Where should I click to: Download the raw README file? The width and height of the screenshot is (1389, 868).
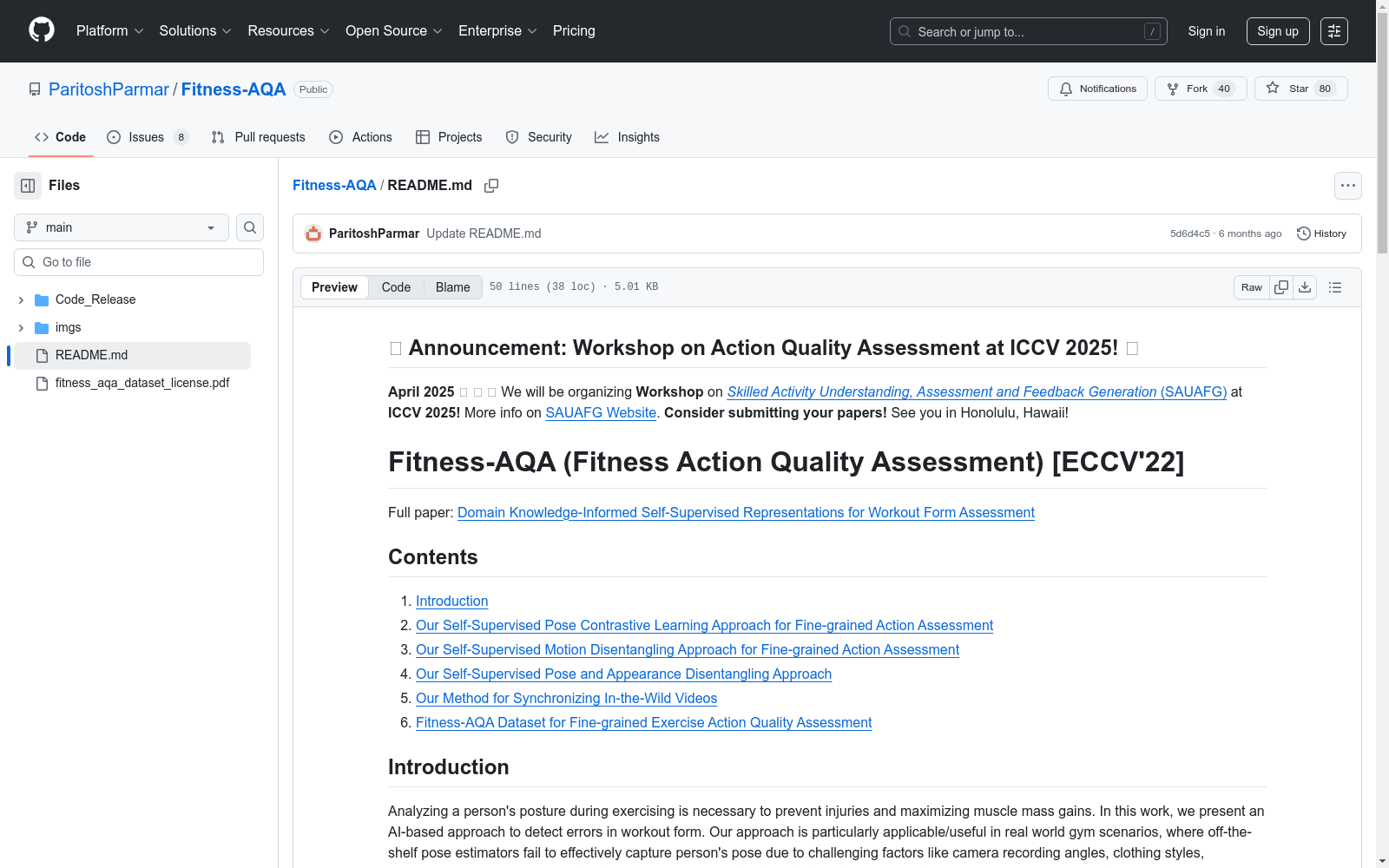tap(1305, 287)
